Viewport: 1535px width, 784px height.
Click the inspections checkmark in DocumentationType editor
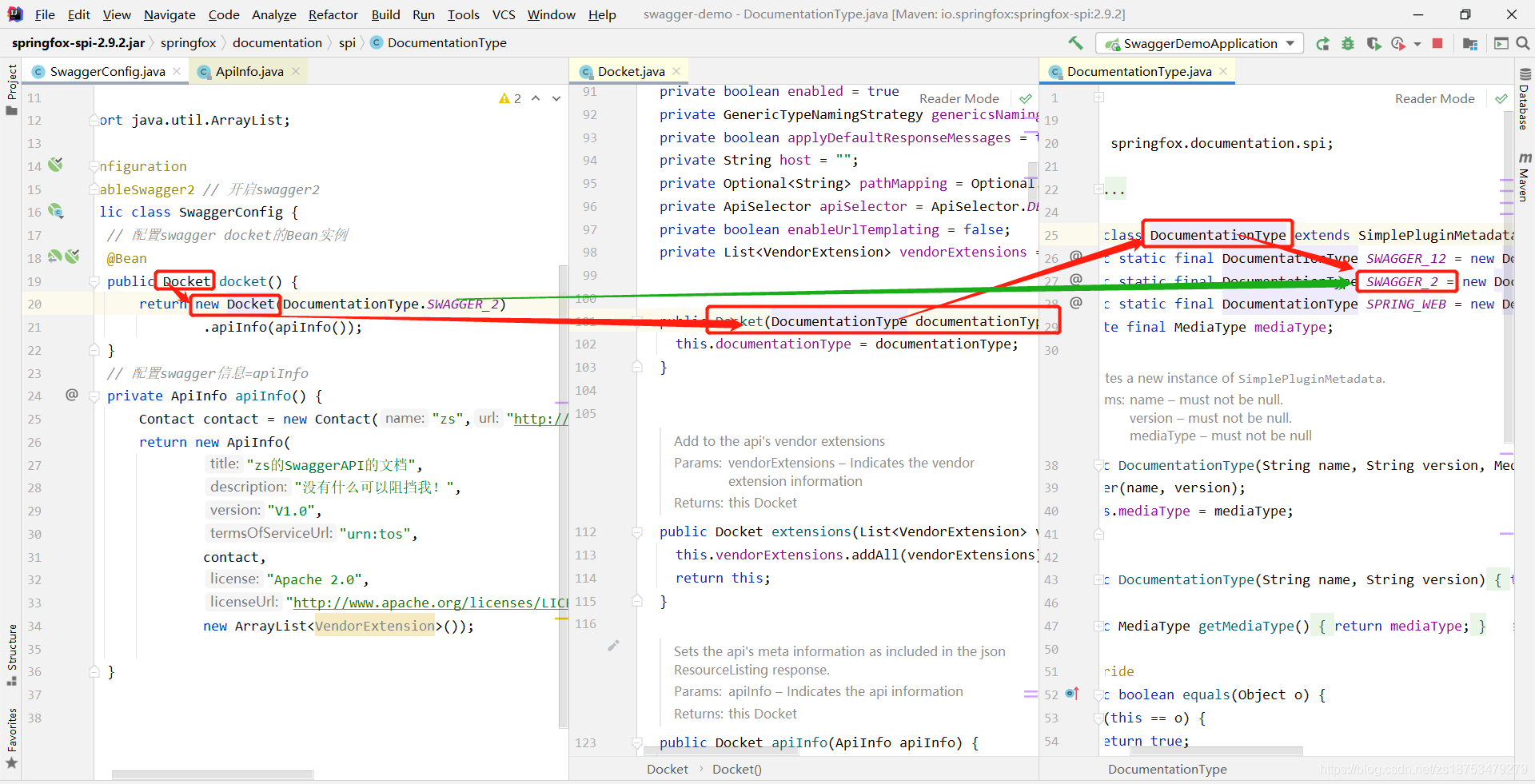tap(1501, 99)
